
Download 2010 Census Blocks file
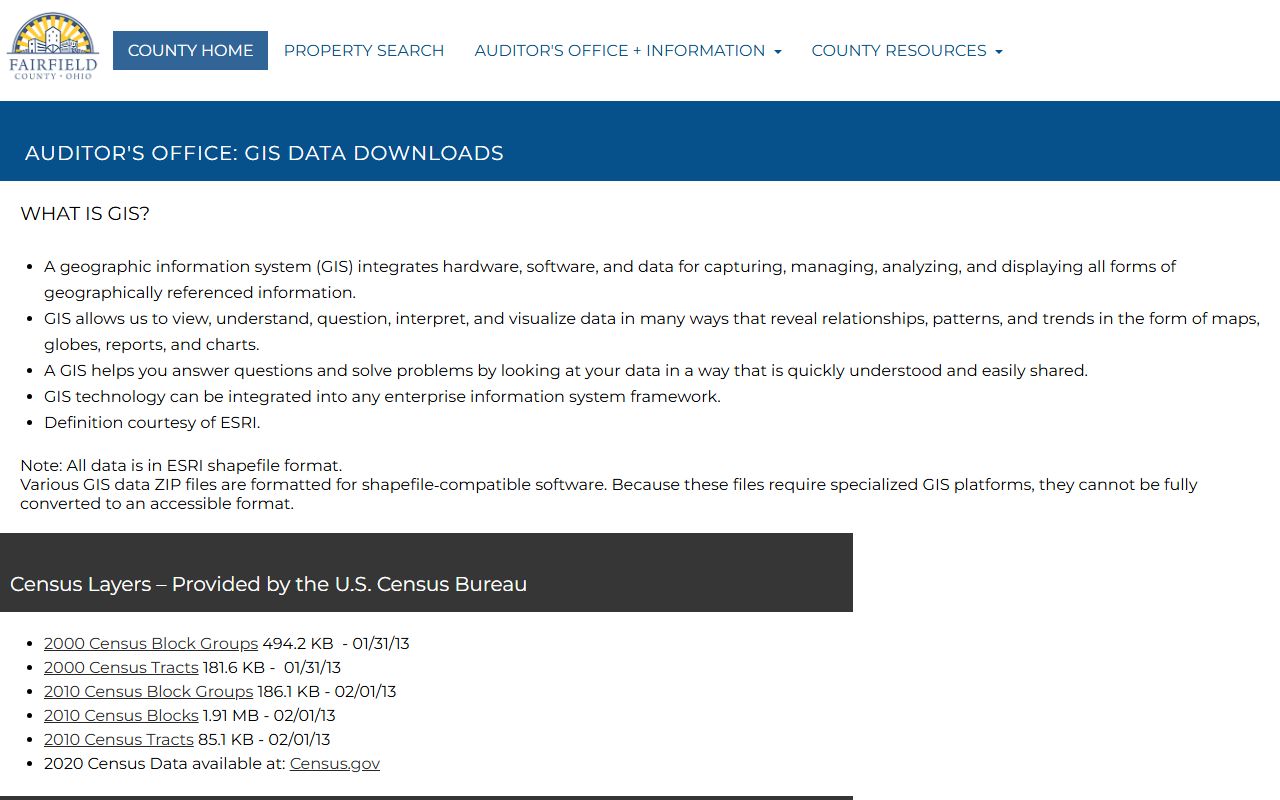click(121, 715)
